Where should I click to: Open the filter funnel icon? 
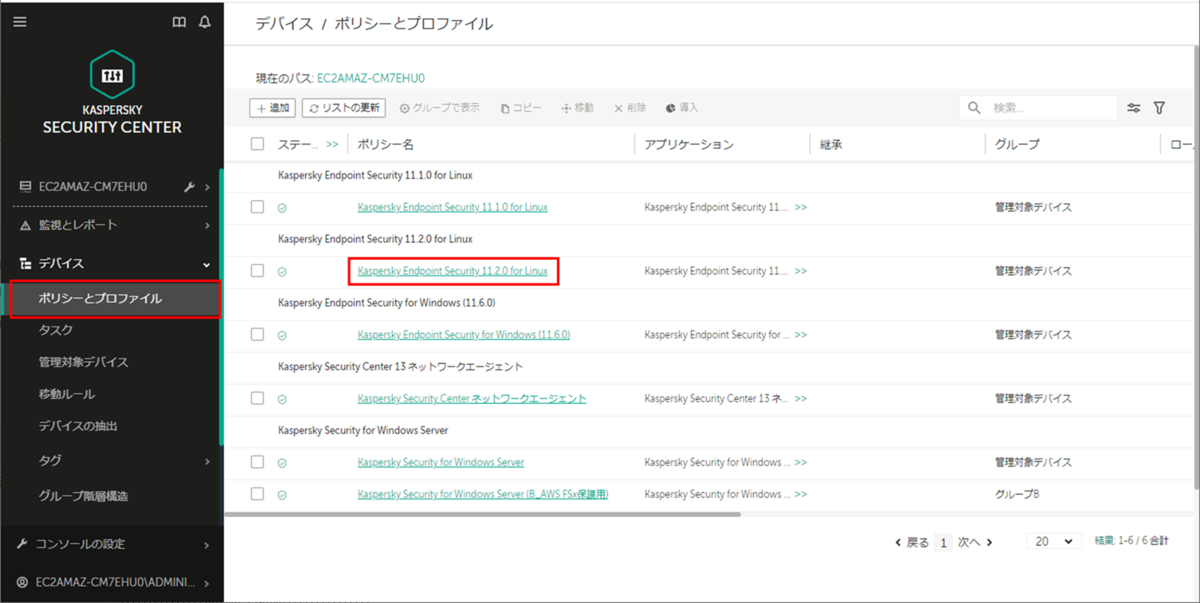point(1160,108)
